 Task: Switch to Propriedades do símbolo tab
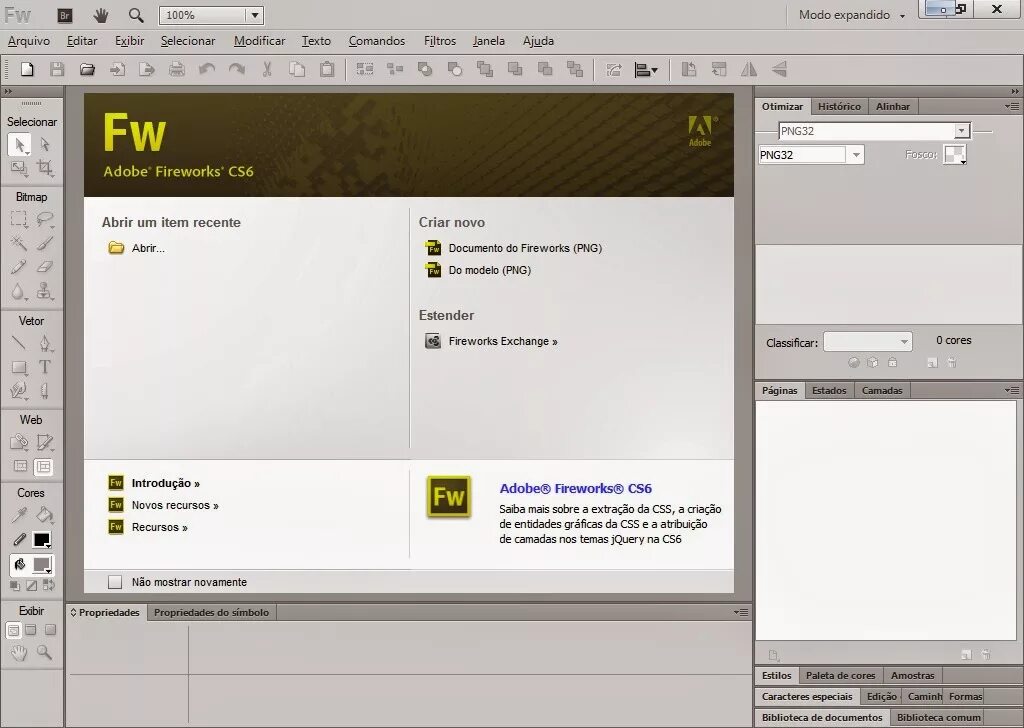pyautogui.click(x=211, y=612)
